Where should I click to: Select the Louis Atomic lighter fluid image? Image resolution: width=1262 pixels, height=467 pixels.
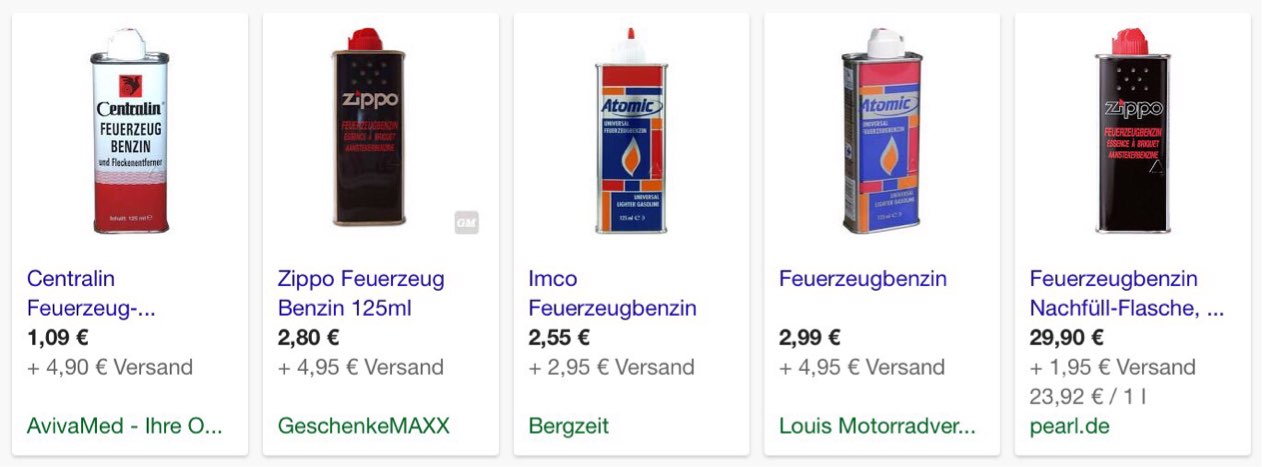(881, 133)
